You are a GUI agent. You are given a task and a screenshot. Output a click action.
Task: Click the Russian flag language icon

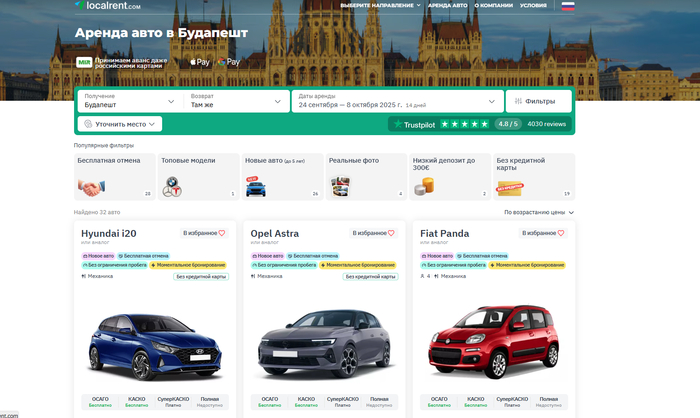pyautogui.click(x=567, y=6)
